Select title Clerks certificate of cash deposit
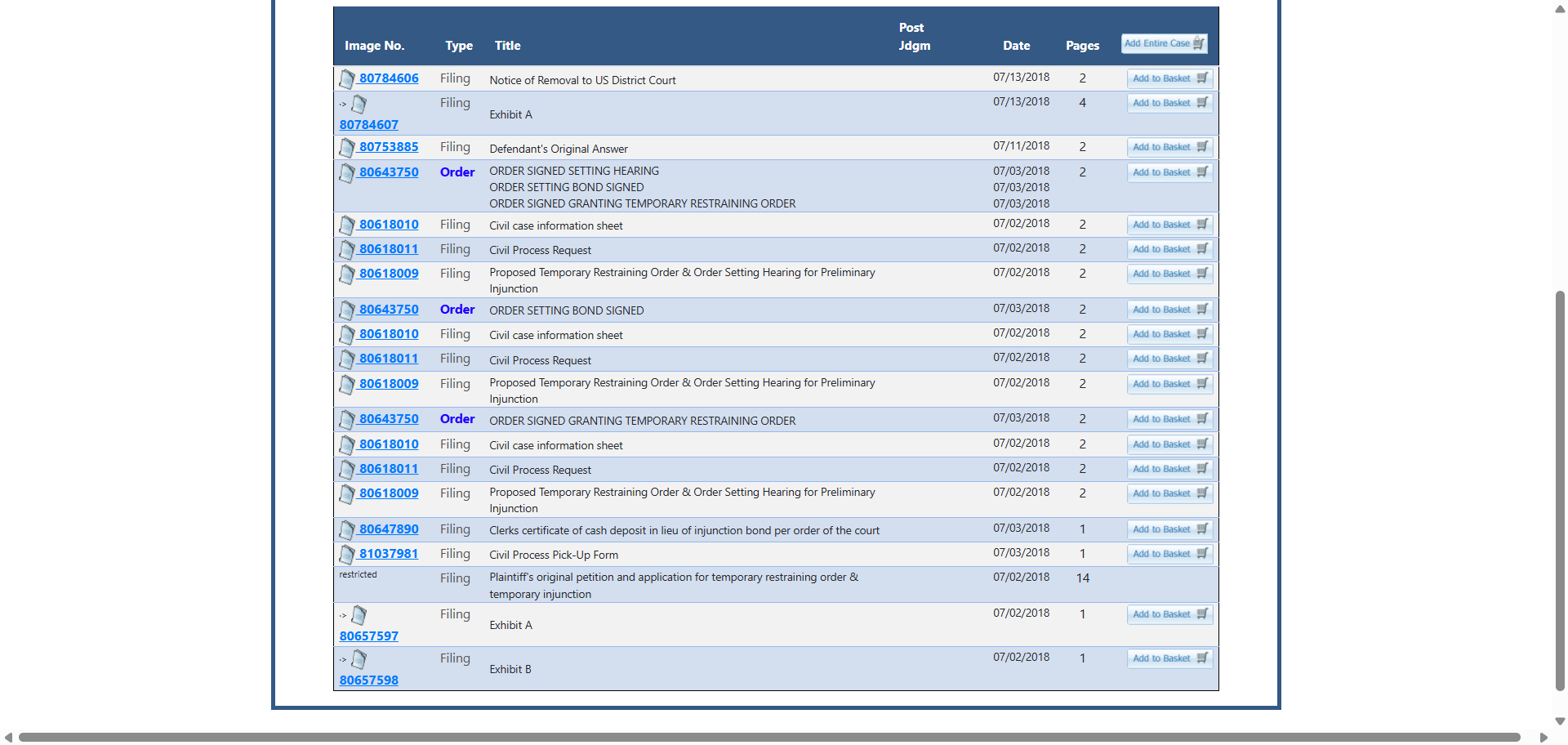1568x745 pixels. (684, 530)
